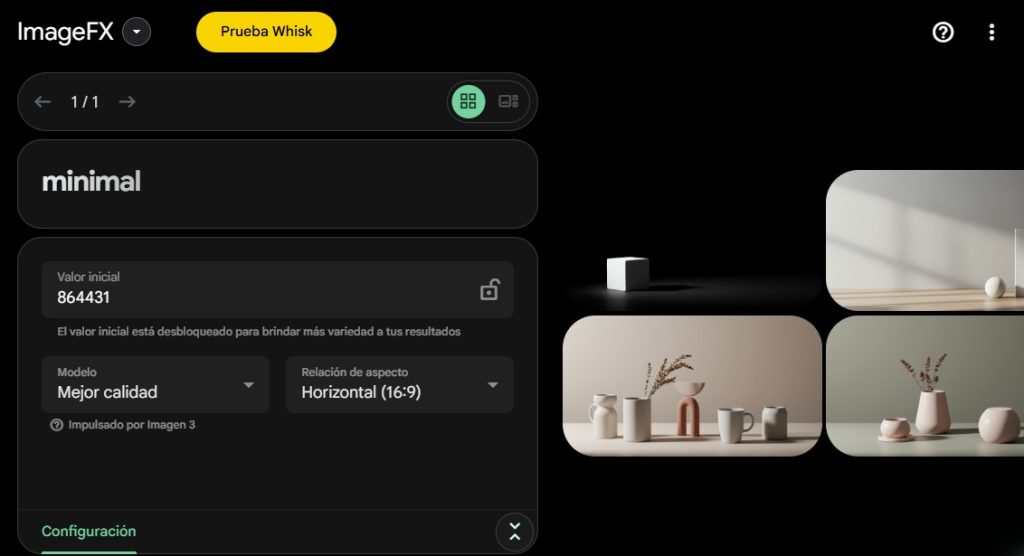Open the help question mark icon
Screen dimensions: 1024x556
coord(942,32)
